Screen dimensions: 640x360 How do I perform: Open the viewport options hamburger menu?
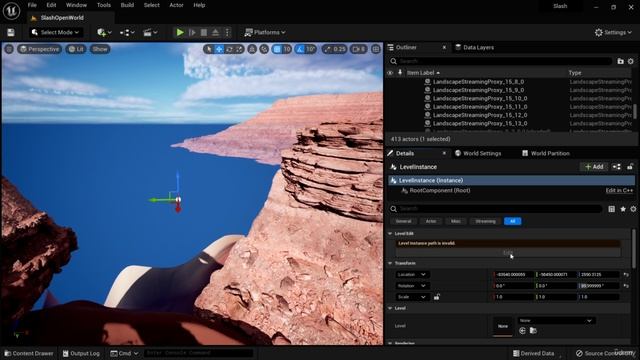[x=9, y=49]
